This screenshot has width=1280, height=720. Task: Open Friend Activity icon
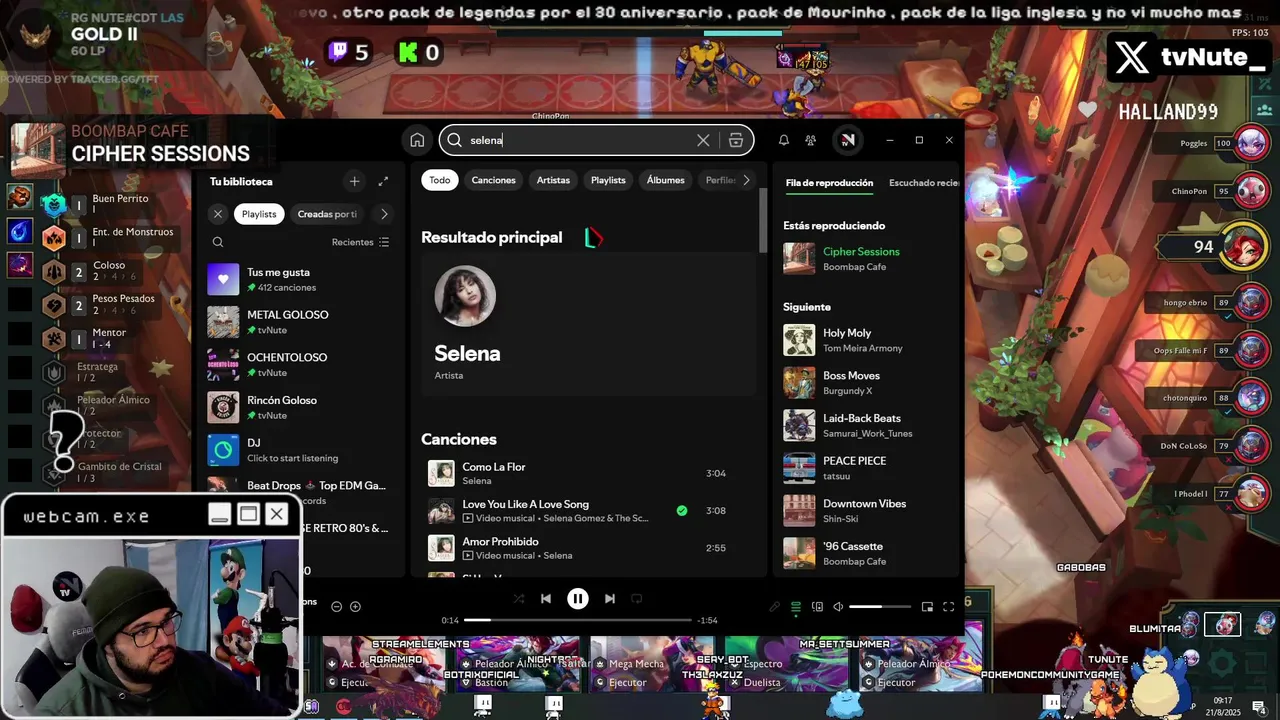click(811, 140)
